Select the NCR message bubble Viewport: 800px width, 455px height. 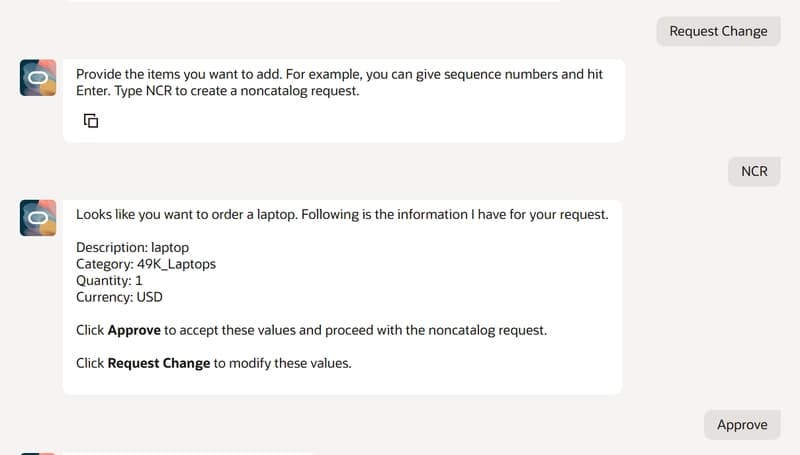754,171
